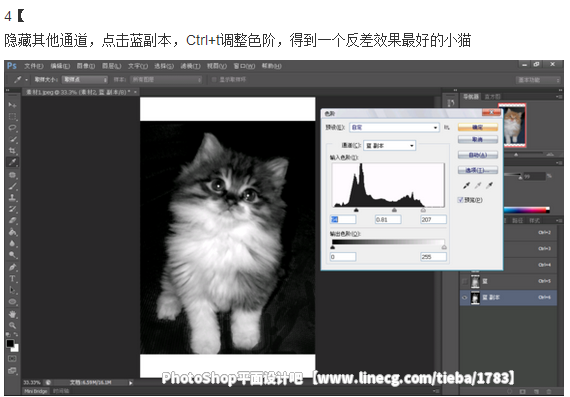The width and height of the screenshot is (570, 397).
Task: Select the Hand tool
Action: [12, 314]
